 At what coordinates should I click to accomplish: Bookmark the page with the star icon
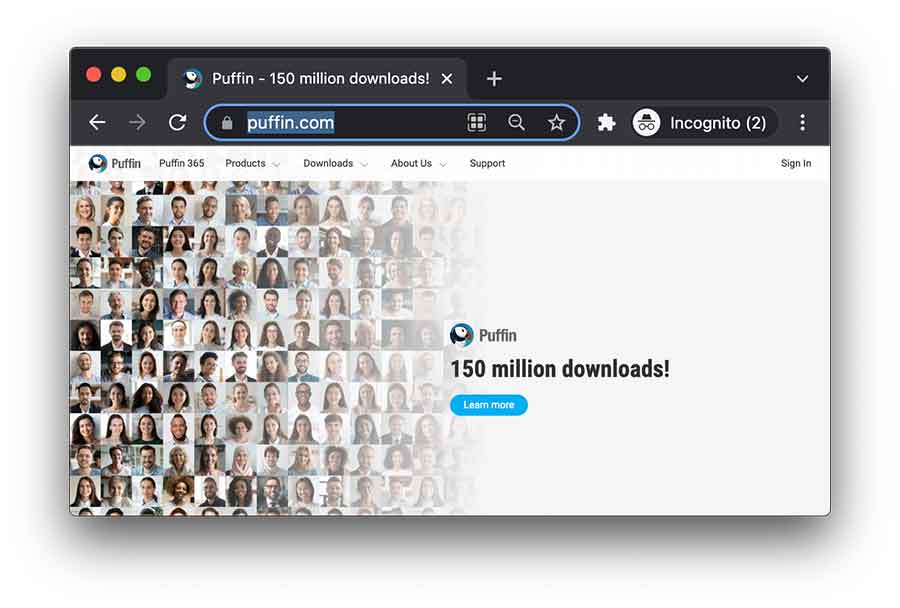pos(556,122)
